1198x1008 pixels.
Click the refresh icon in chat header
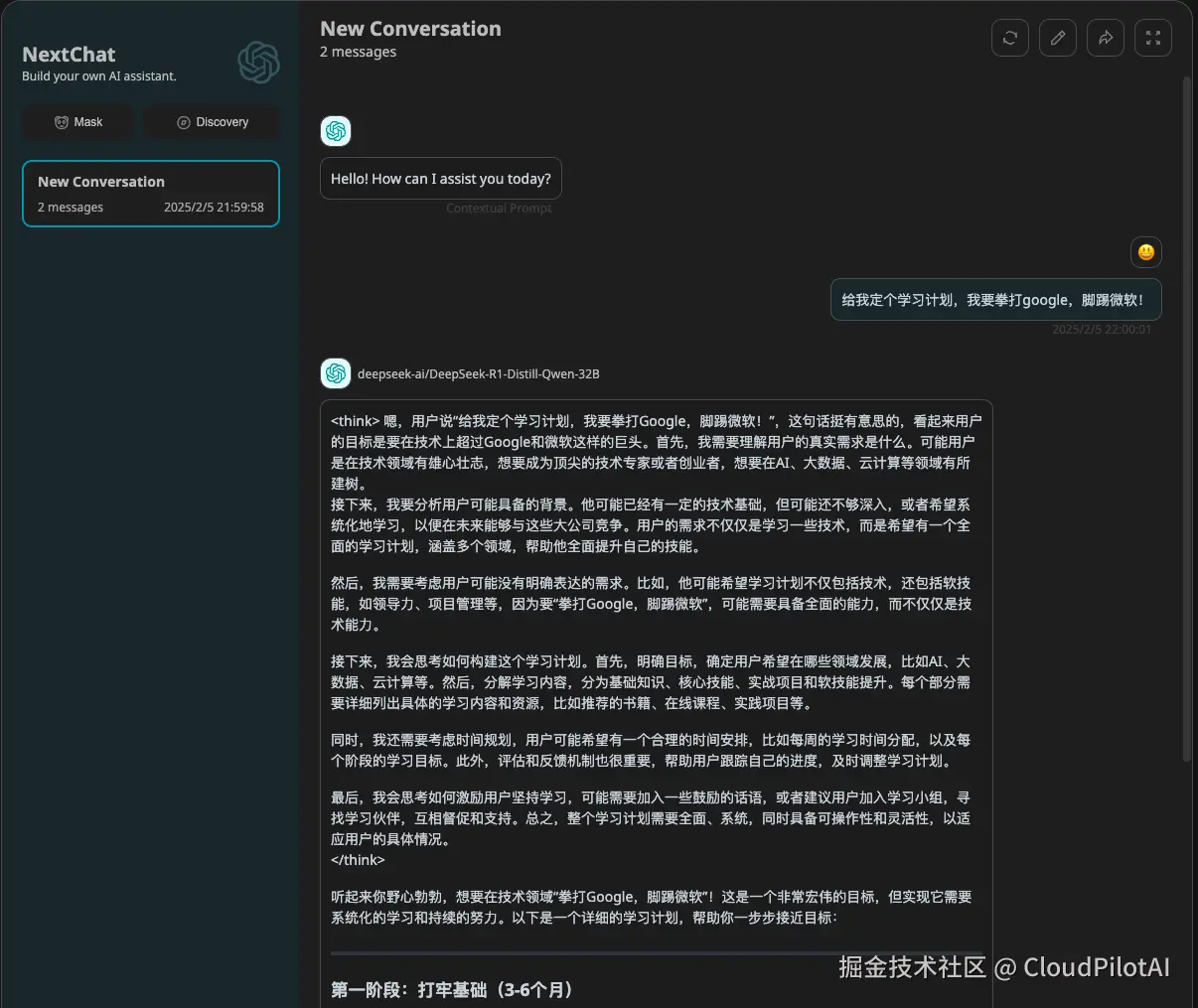[1010, 38]
